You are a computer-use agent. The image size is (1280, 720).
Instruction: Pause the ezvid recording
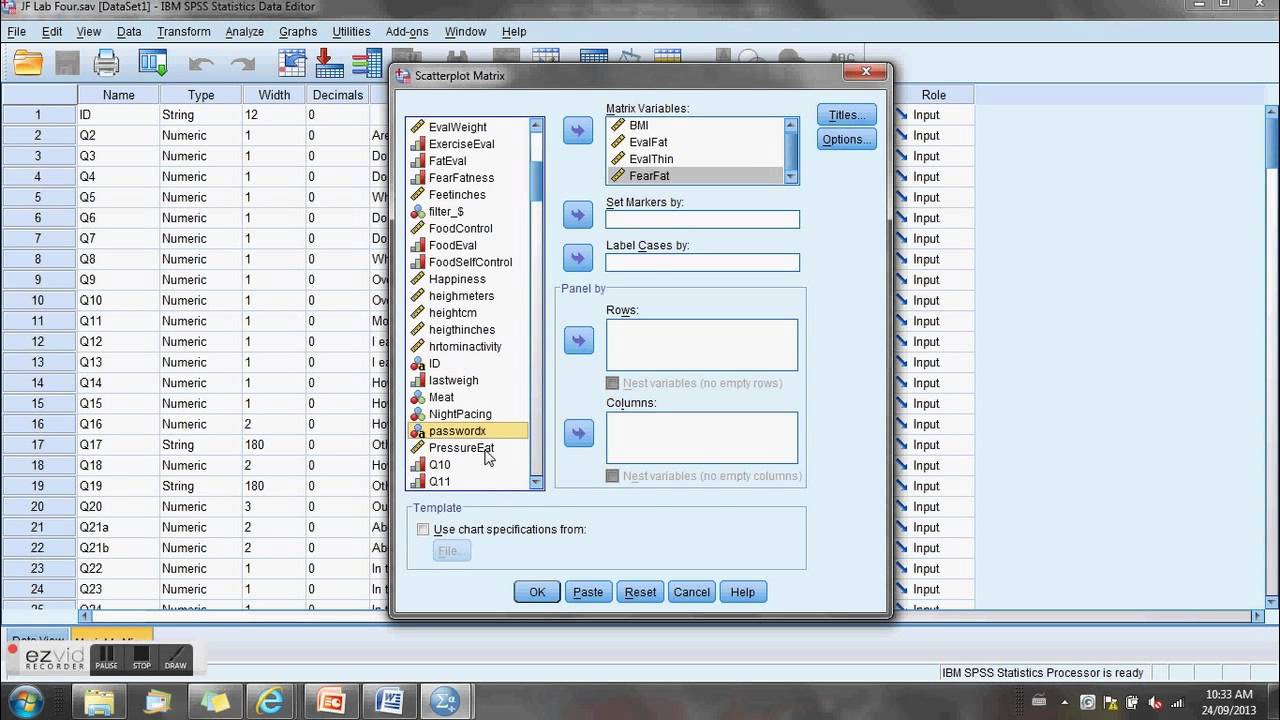(106, 658)
